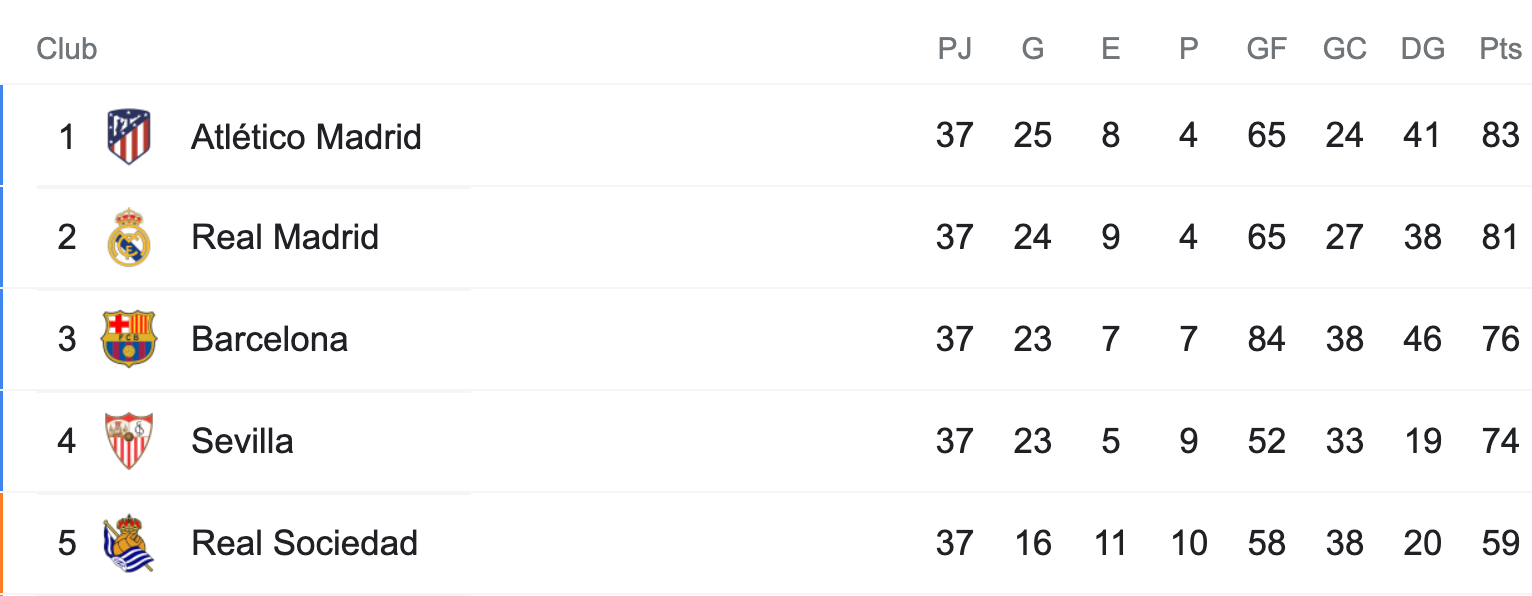The image size is (1532, 596).
Task: Click the Real Sociedad club crest
Action: (x=129, y=543)
